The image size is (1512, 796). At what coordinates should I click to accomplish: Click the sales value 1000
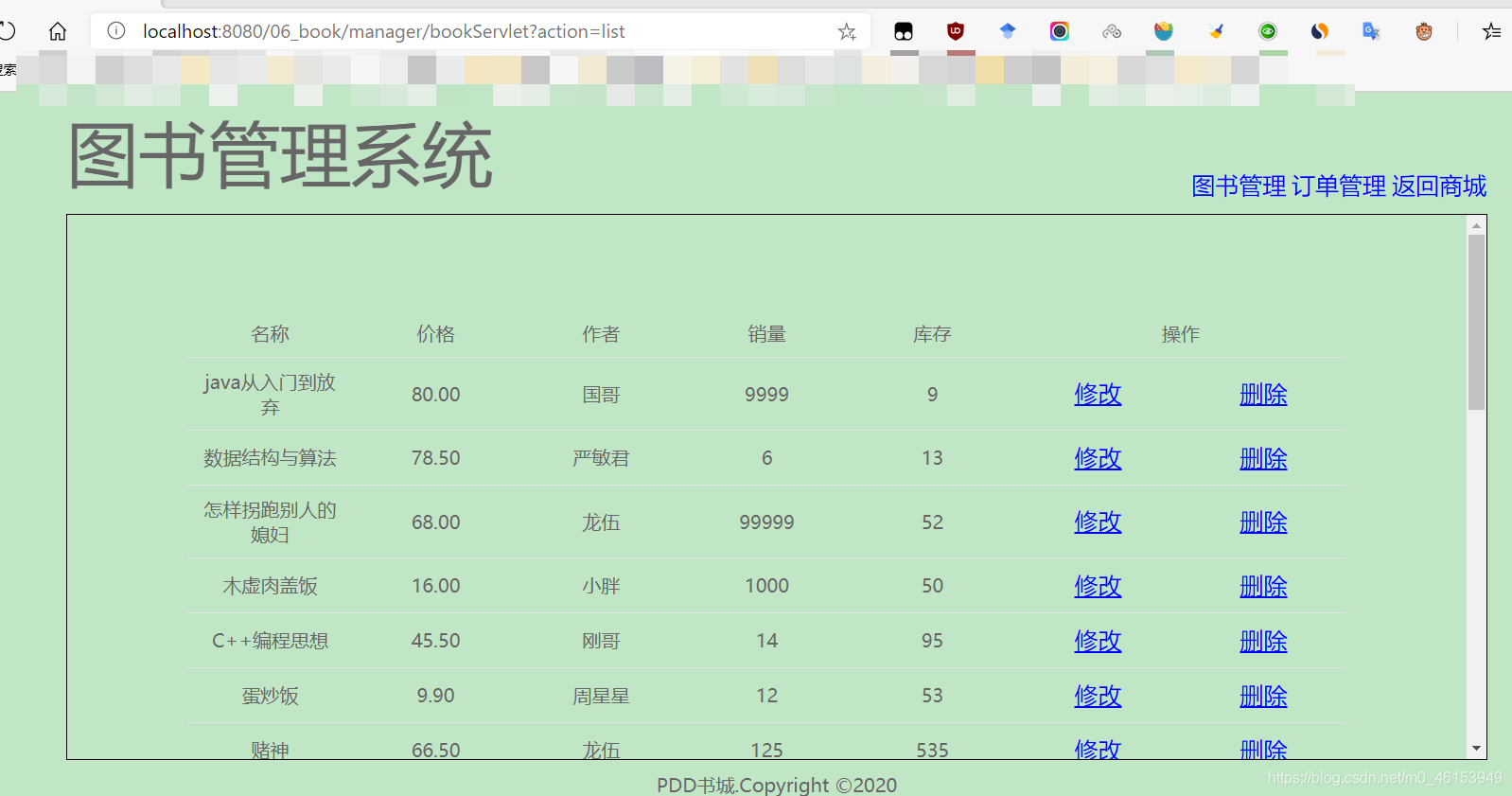(766, 586)
